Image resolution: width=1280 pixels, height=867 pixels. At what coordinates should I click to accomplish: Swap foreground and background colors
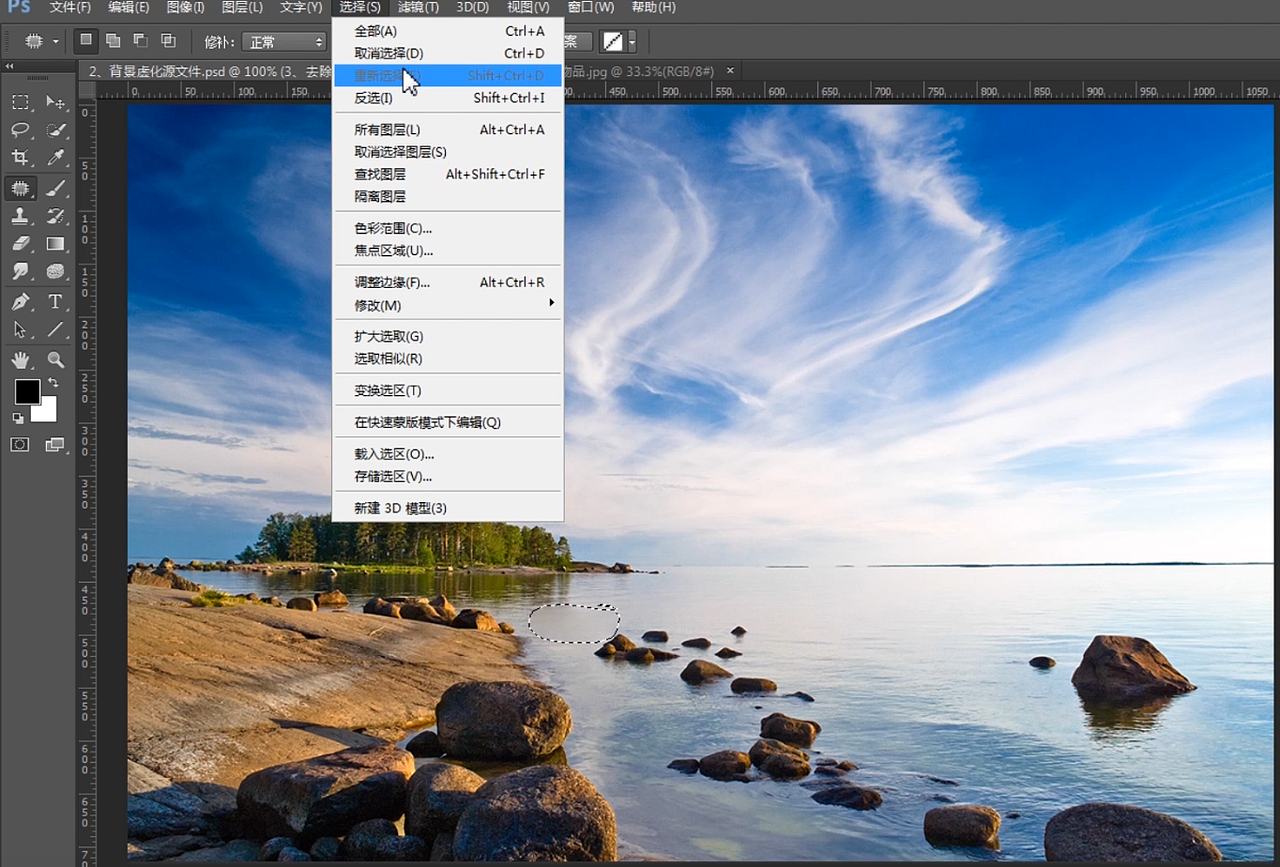point(53,383)
